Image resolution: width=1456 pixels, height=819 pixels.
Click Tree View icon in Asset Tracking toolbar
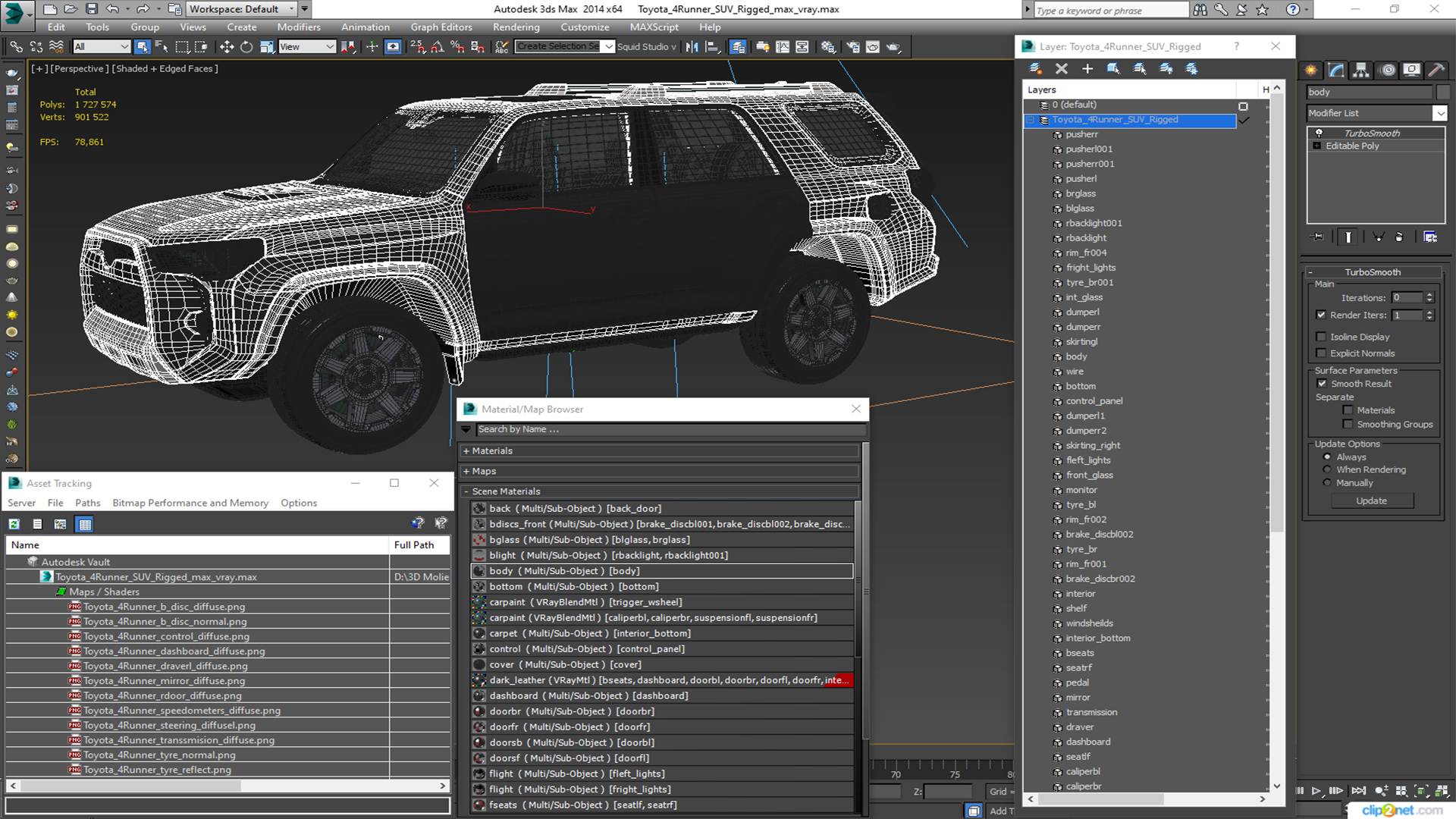[61, 524]
